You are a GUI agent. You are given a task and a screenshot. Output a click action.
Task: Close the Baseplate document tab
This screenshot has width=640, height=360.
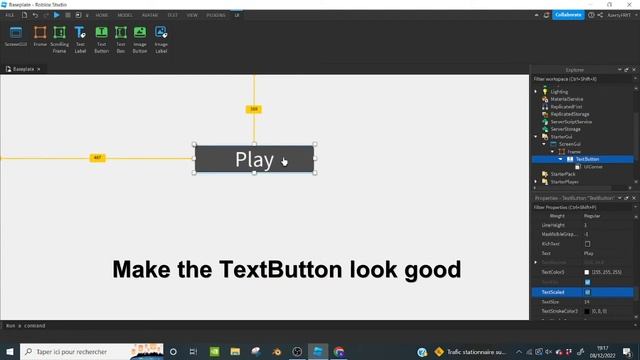[x=39, y=69]
